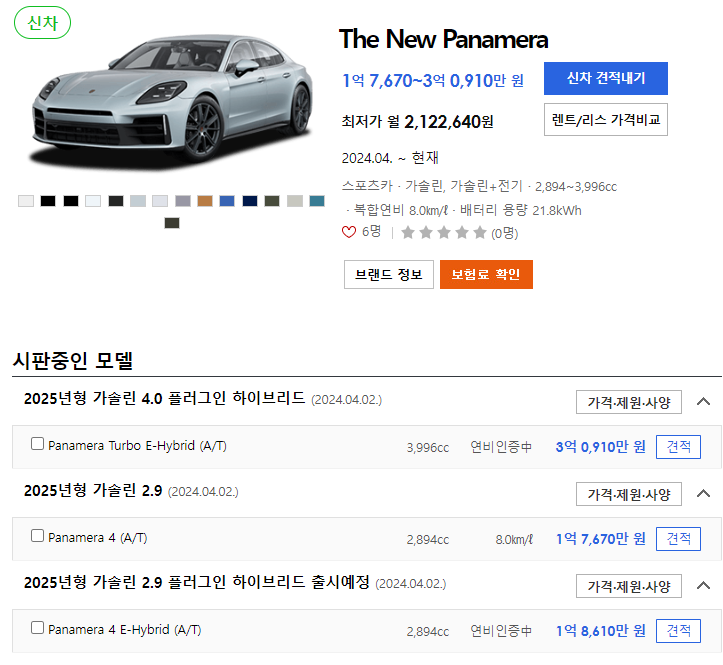Click the green 신차 badge
723x665 pixels.
pos(42,23)
